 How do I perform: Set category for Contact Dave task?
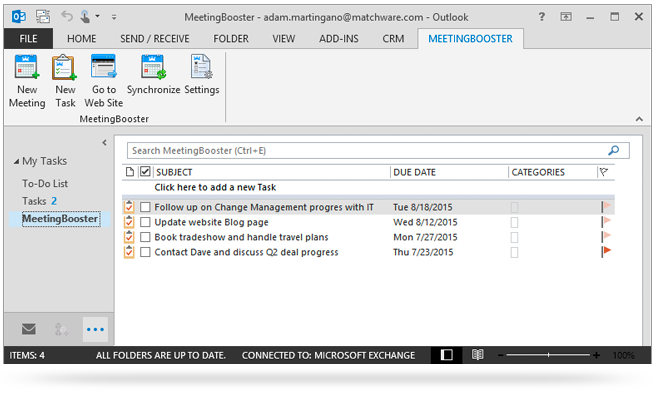click(514, 252)
